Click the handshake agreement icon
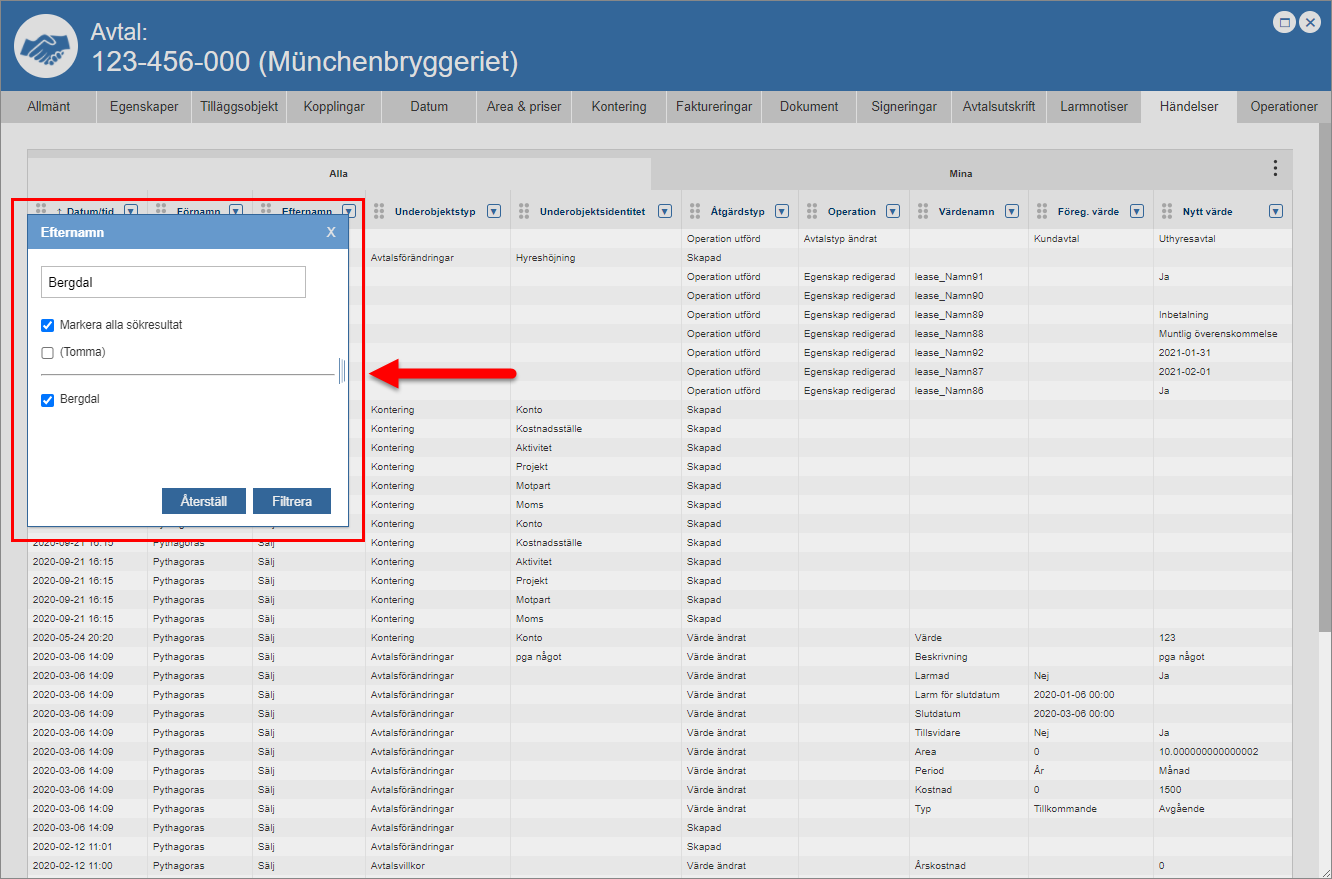Viewport: 1332px width, 879px height. [46, 46]
